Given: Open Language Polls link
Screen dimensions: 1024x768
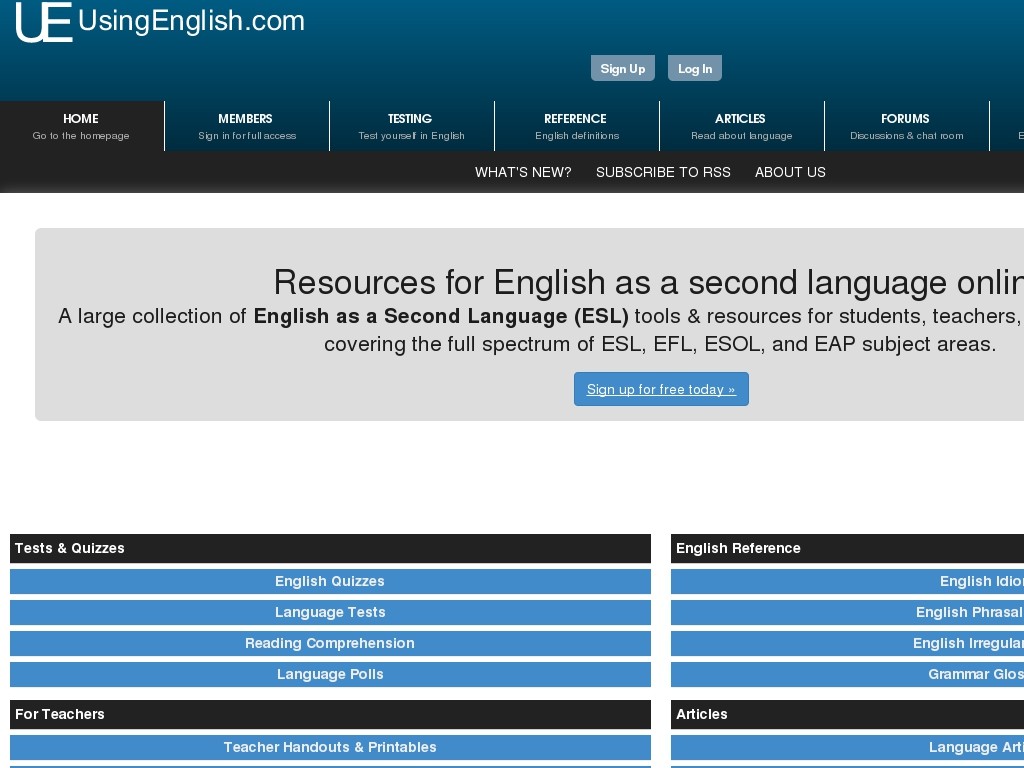Looking at the screenshot, I should [x=330, y=674].
